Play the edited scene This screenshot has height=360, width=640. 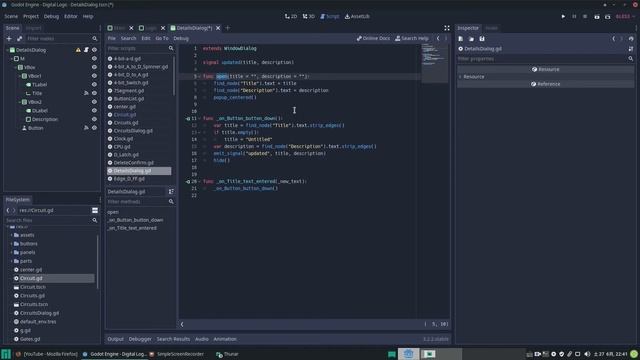pos(596,16)
